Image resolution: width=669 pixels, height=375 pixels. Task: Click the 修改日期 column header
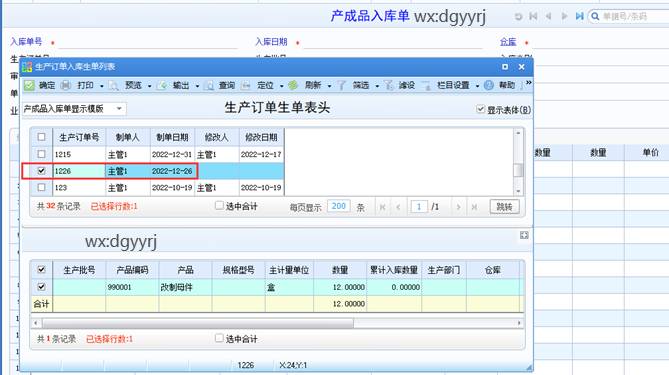pos(261,137)
